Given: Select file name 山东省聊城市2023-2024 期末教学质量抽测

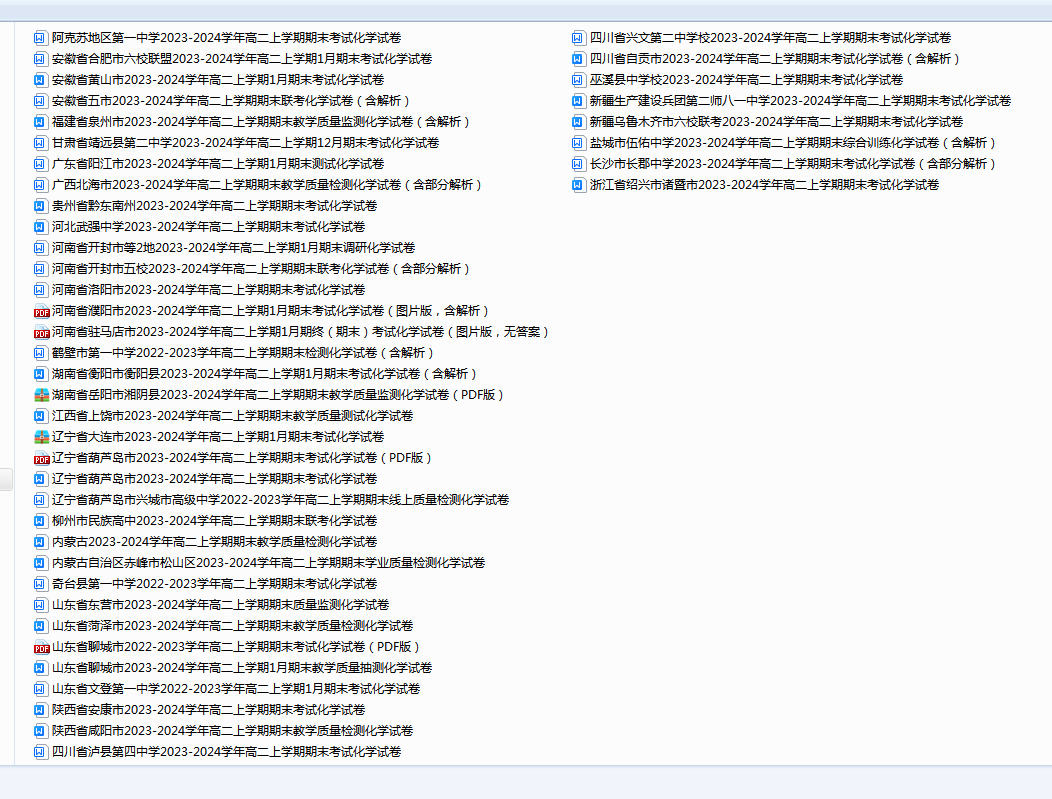Looking at the screenshot, I should [x=242, y=668].
